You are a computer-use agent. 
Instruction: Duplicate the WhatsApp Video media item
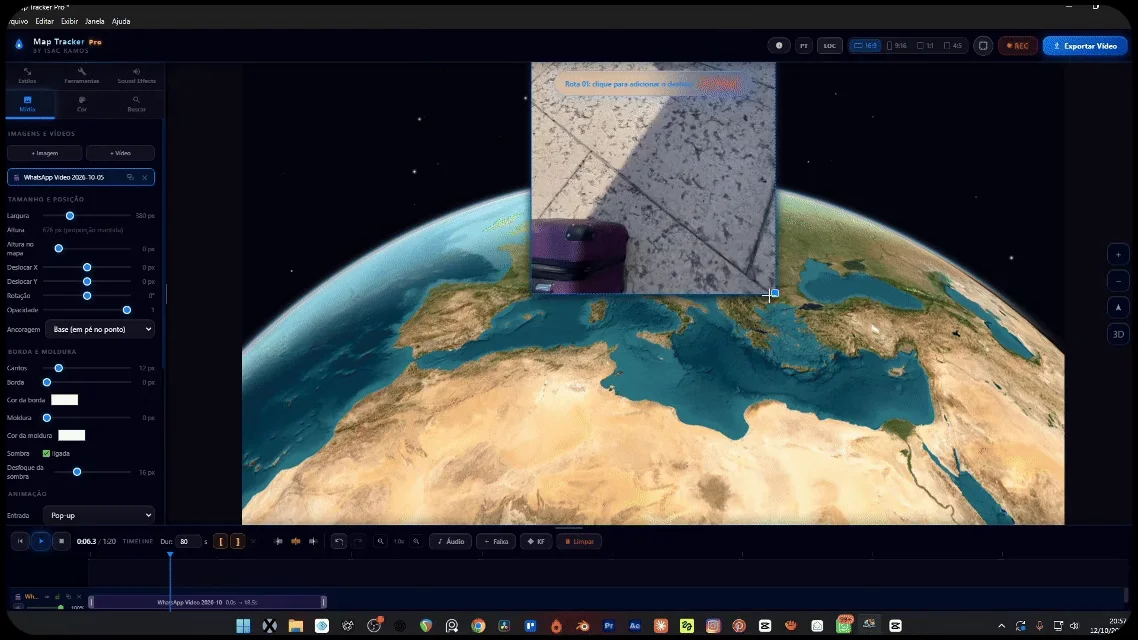[130, 177]
